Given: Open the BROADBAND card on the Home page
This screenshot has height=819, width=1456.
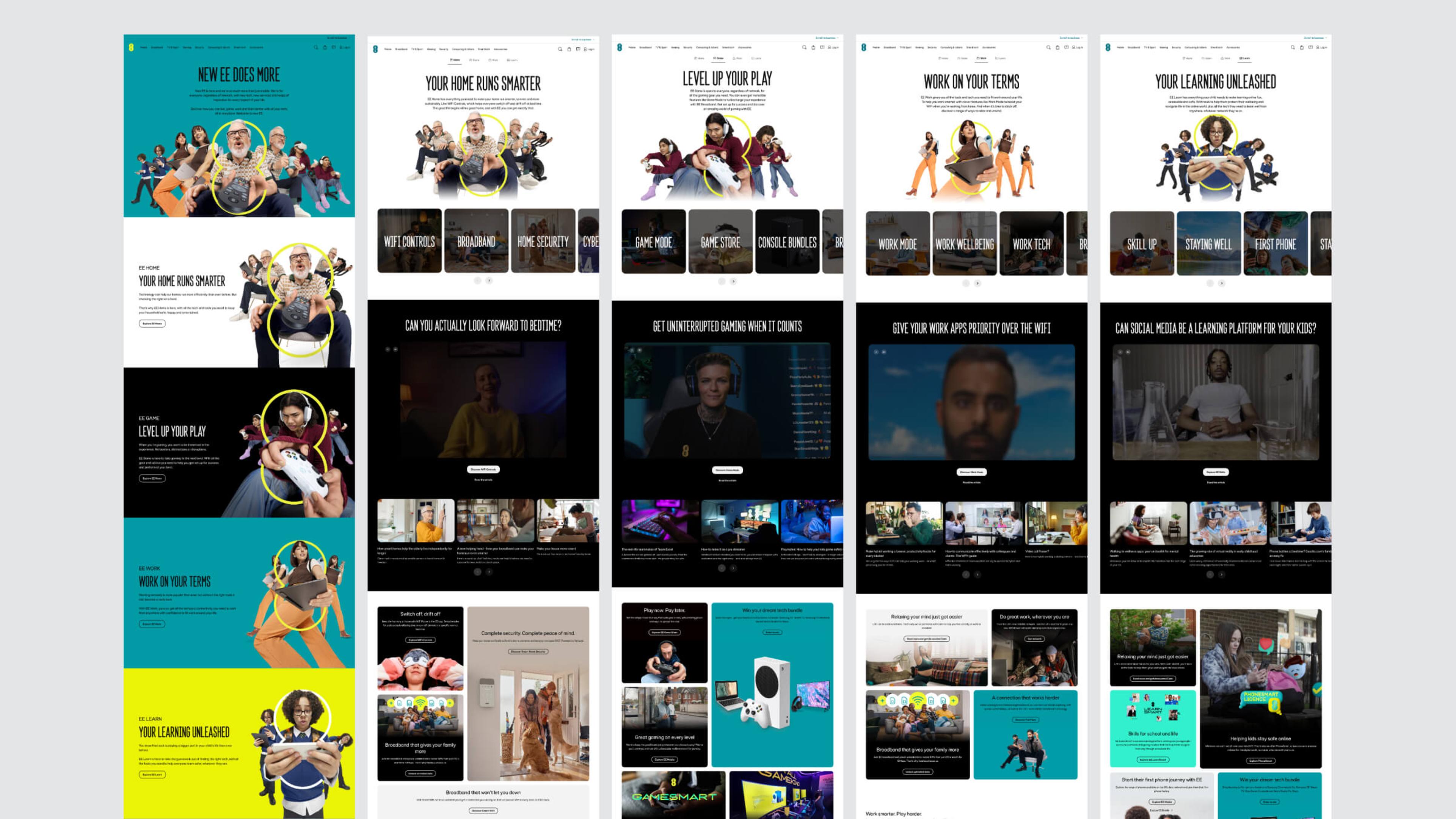Looking at the screenshot, I should (x=476, y=241).
